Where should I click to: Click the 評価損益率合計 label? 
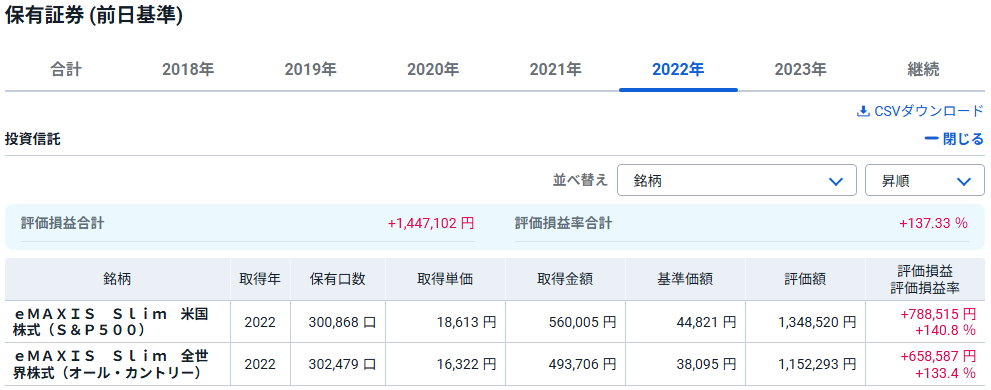click(x=563, y=223)
